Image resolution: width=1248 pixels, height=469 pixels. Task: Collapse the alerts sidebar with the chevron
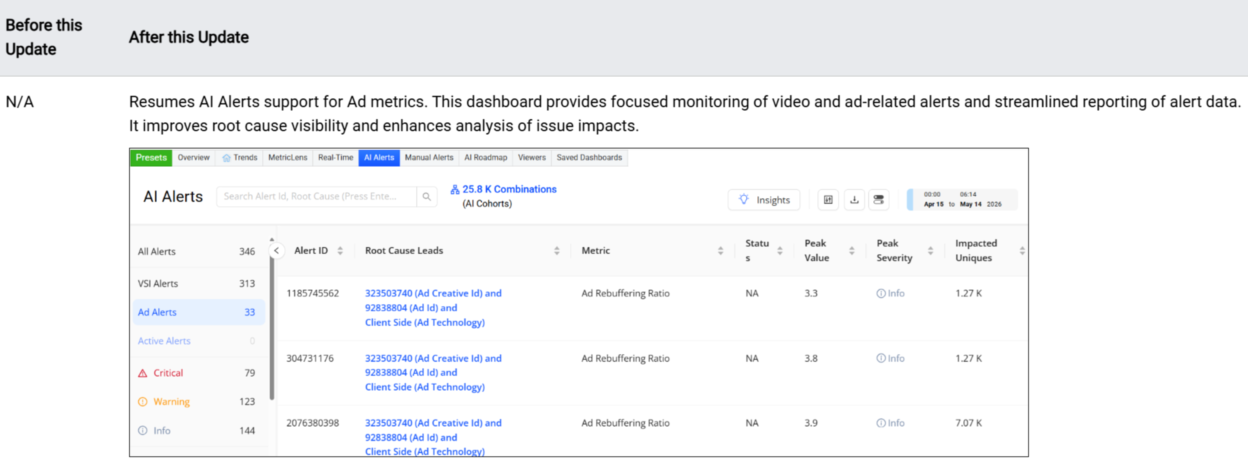(x=277, y=251)
